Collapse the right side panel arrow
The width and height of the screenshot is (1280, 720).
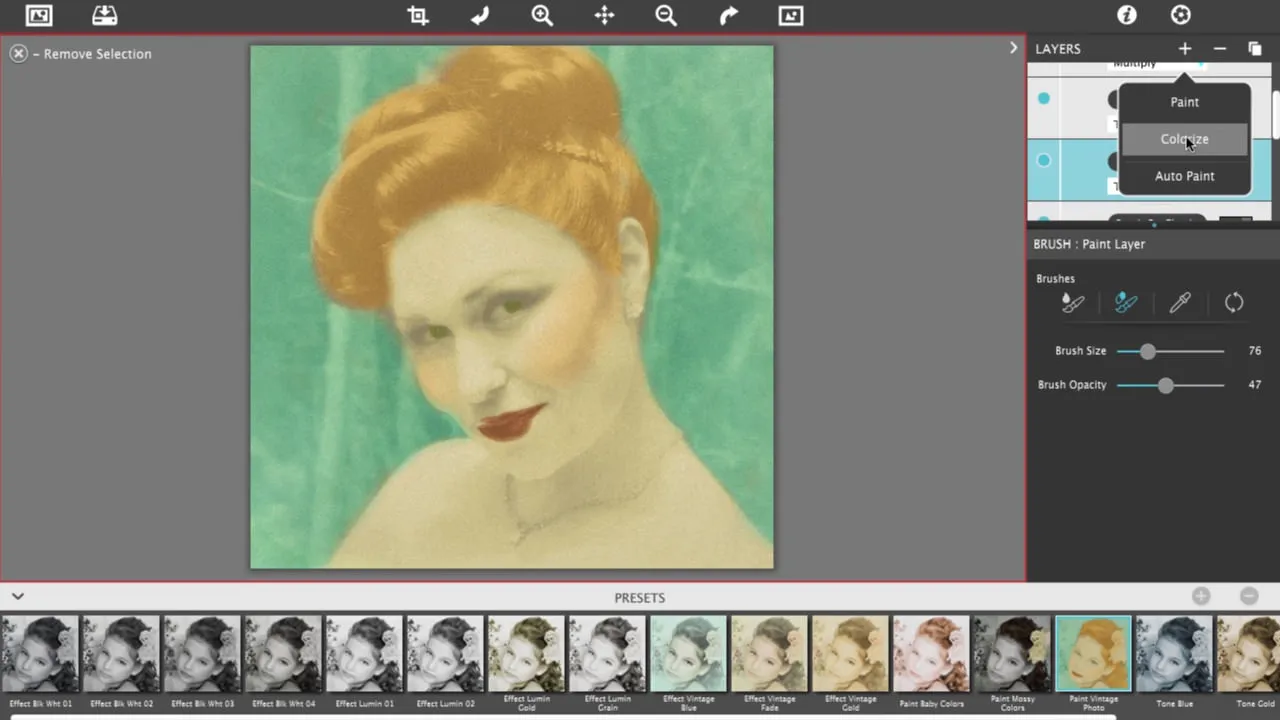pos(1013,48)
